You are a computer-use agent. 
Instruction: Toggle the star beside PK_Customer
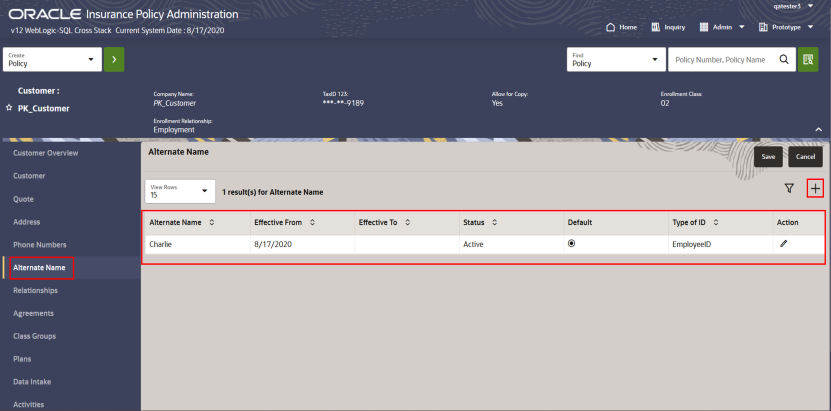tap(8, 108)
